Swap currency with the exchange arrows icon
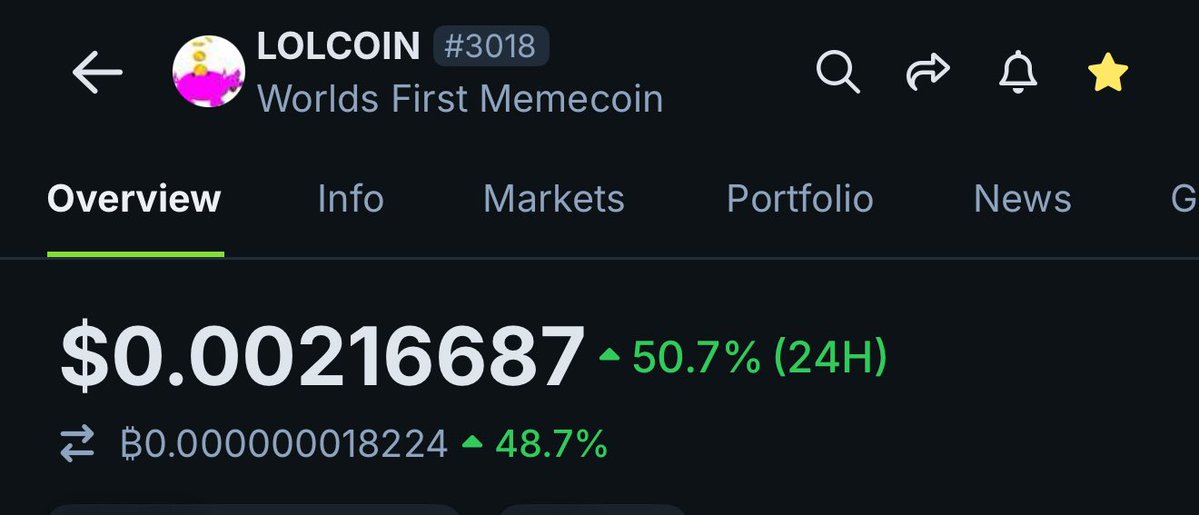Viewport: 1199px width, 515px height. [77, 444]
